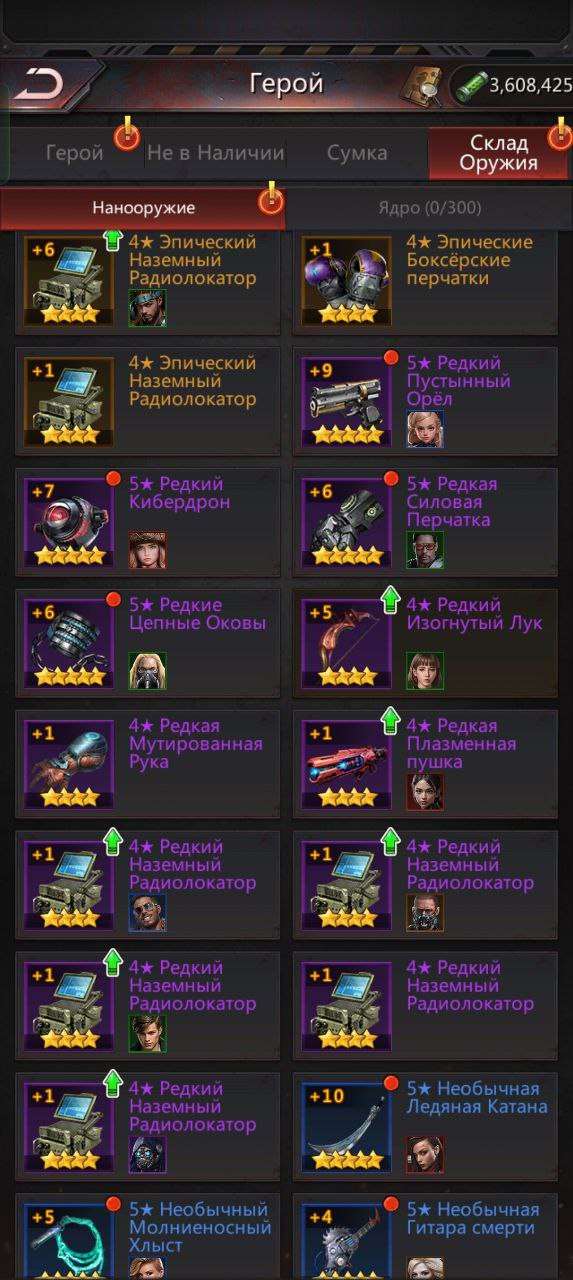Tap hero portrait under Силовая Перчатка
The width and height of the screenshot is (573, 1280).
(425, 549)
